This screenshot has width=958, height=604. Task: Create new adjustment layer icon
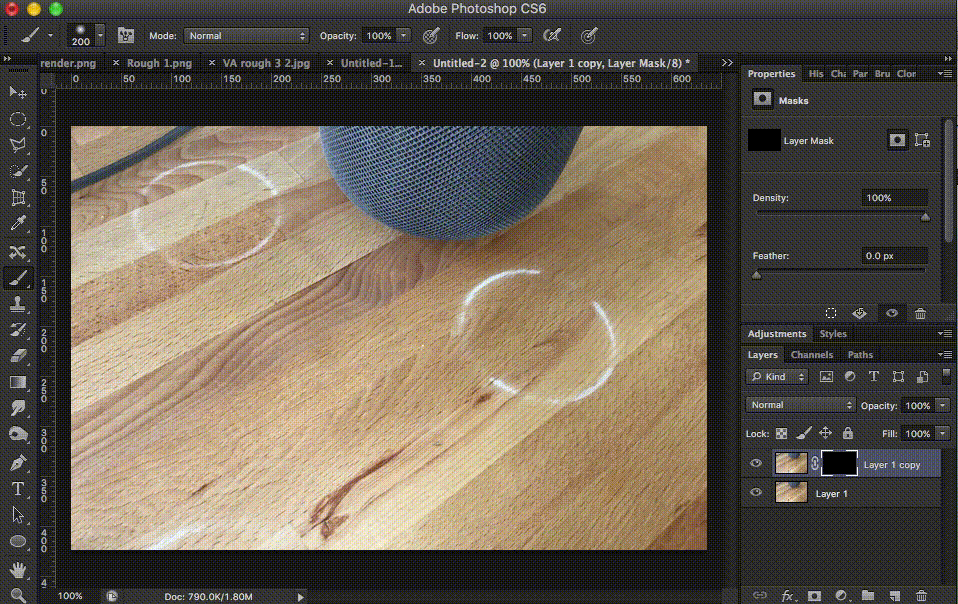pyautogui.click(x=841, y=595)
